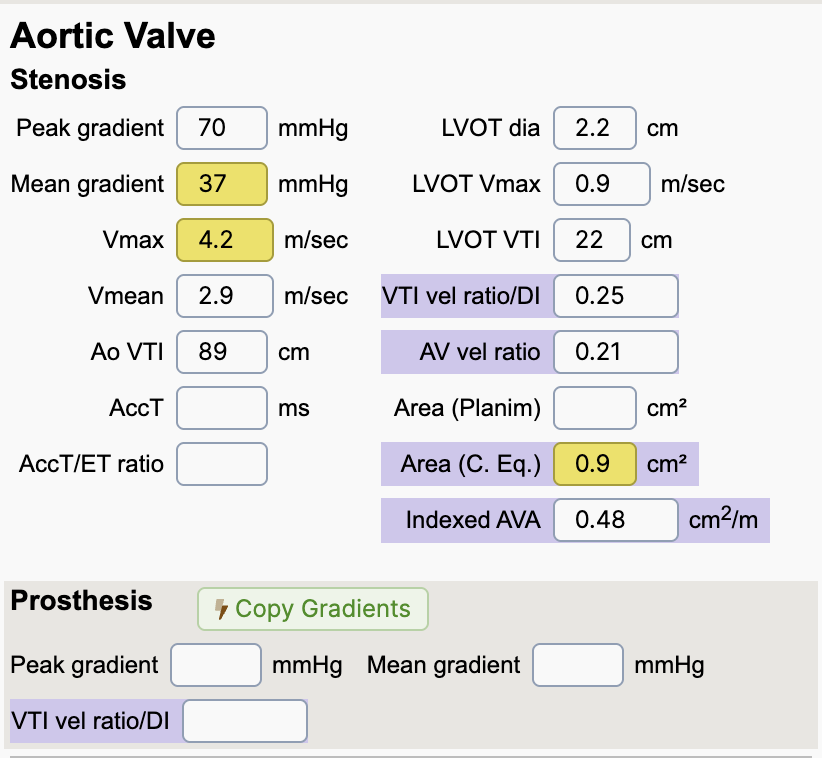Click the Ao VTI field
822x758 pixels.
(222, 352)
